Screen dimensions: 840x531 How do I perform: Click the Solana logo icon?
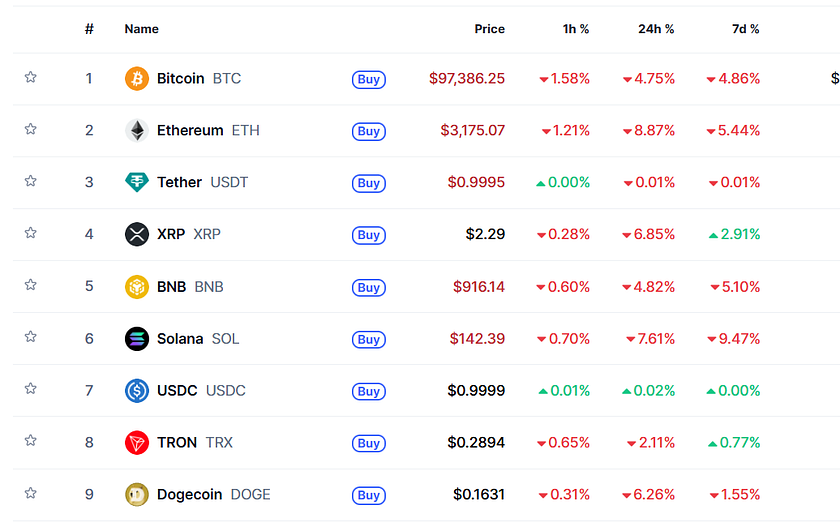click(x=137, y=339)
